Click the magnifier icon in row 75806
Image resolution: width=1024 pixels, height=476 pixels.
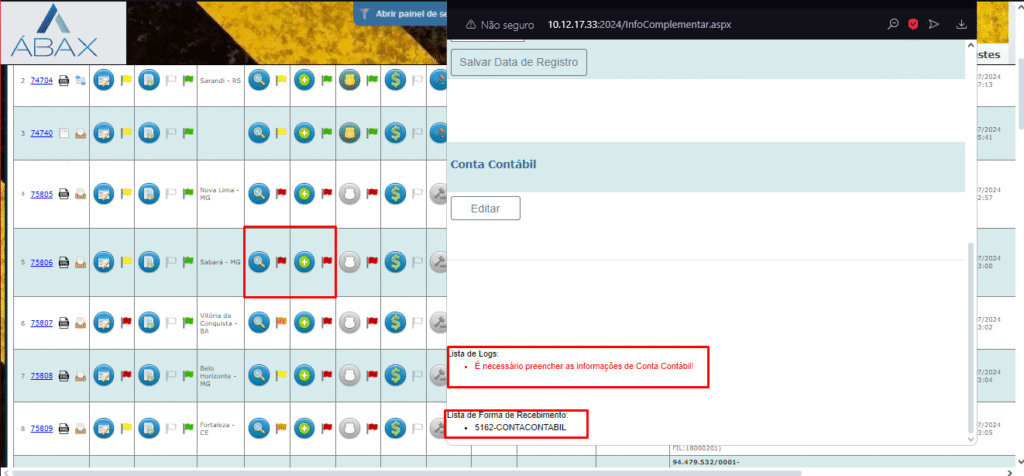pos(259,262)
